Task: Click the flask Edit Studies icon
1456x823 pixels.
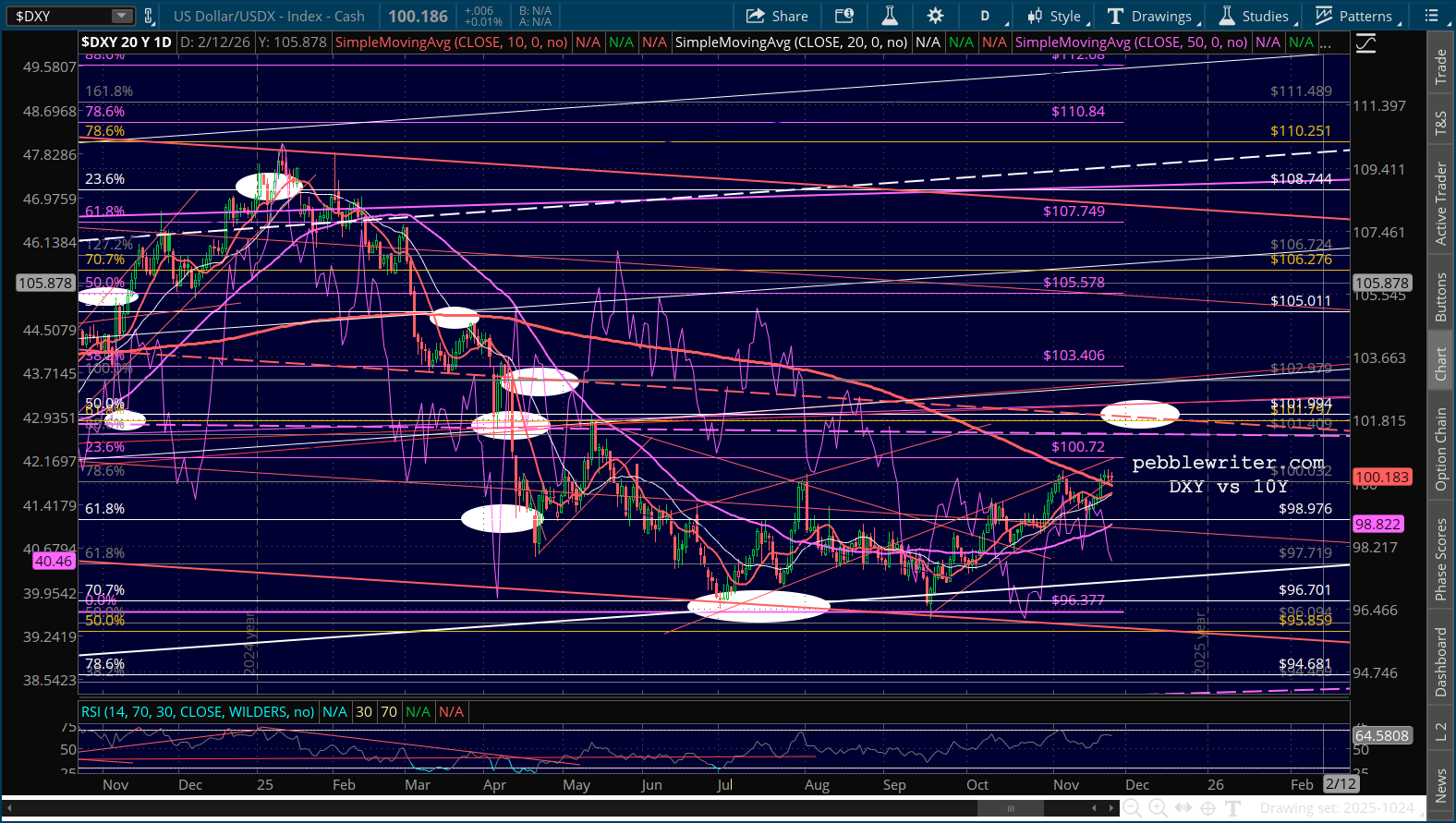Action: click(x=890, y=16)
